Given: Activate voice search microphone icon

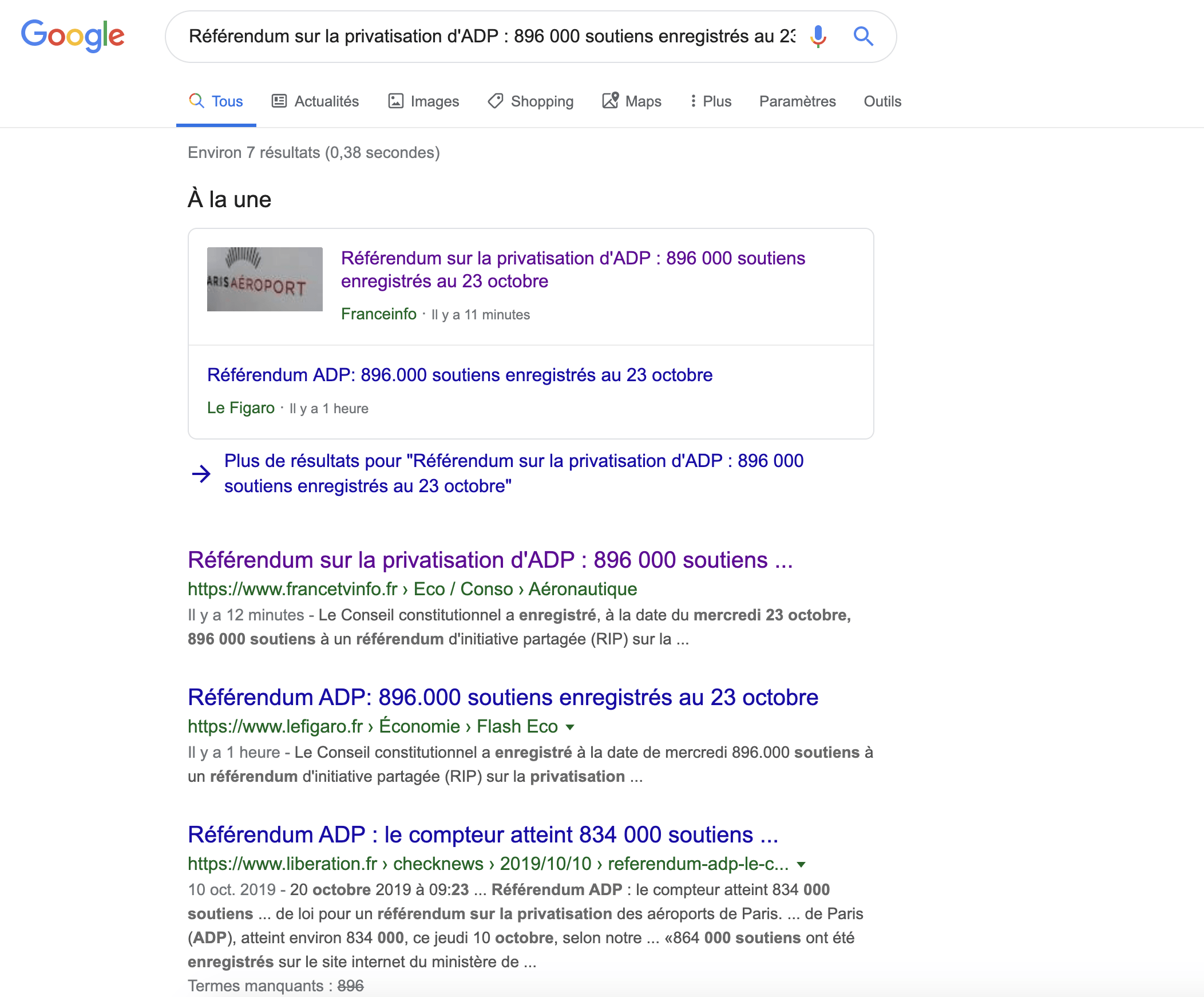Looking at the screenshot, I should point(818,36).
